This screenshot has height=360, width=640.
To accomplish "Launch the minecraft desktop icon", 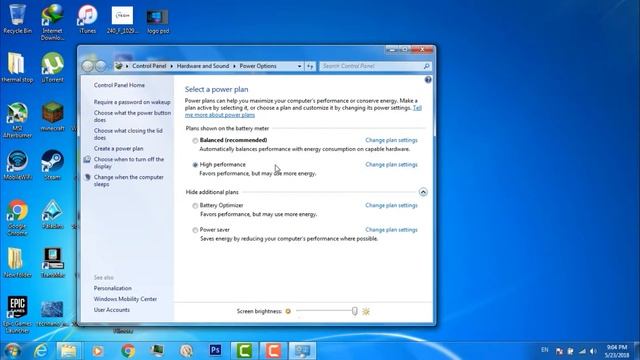I will point(52,117).
